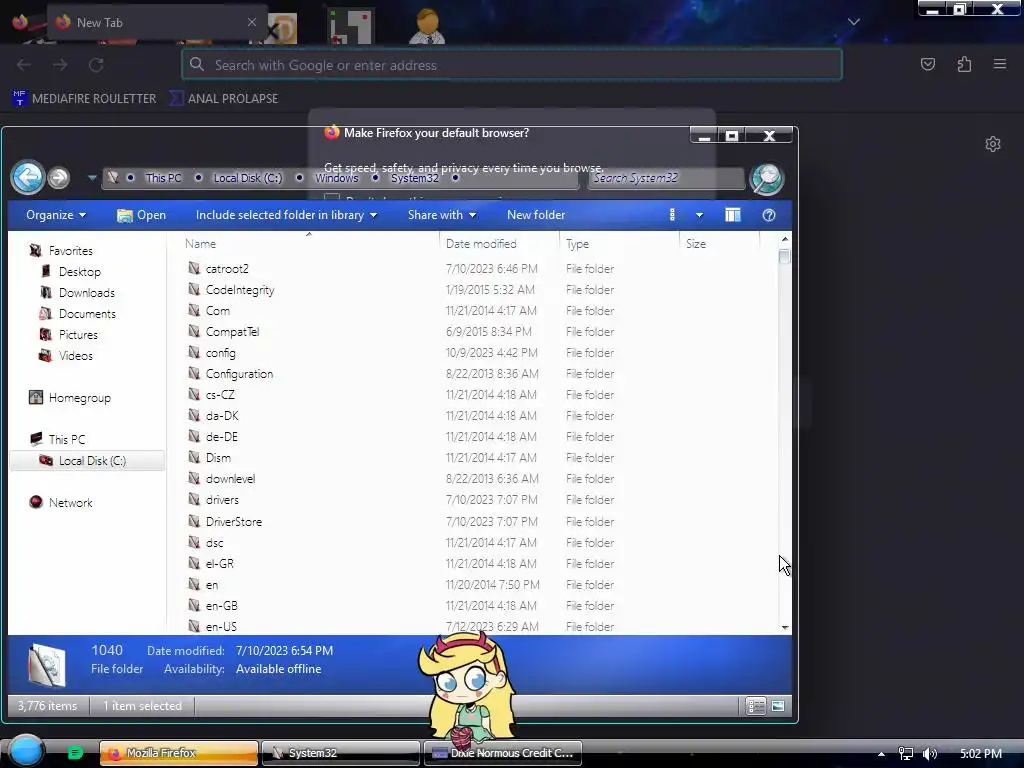Image resolution: width=1024 pixels, height=768 pixels.
Task: Open MEDIAFIRE ROULETTER bookmark in Firefox
Action: pyautogui.click(x=85, y=99)
